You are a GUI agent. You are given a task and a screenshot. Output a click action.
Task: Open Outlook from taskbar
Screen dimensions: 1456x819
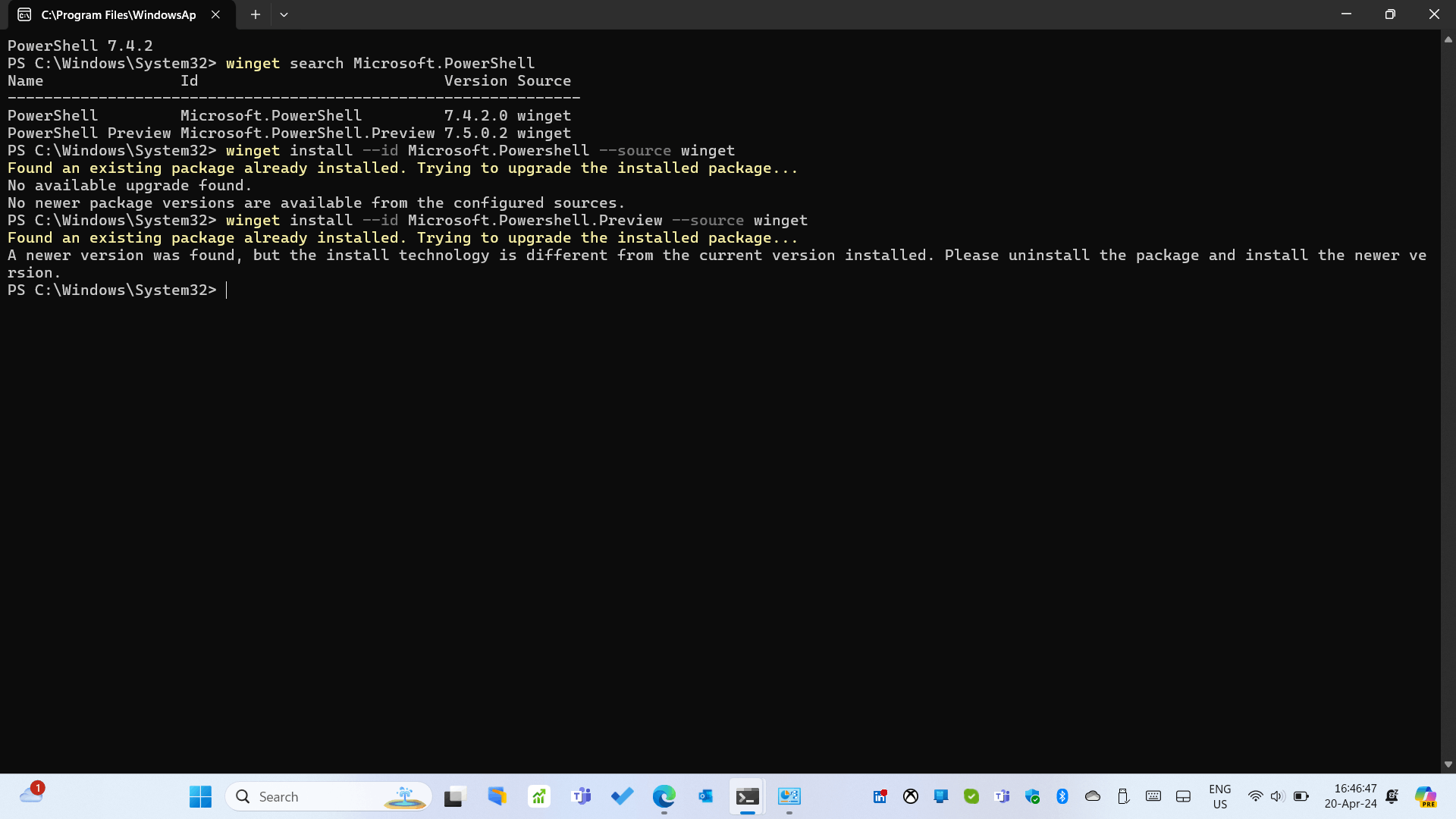point(705,796)
